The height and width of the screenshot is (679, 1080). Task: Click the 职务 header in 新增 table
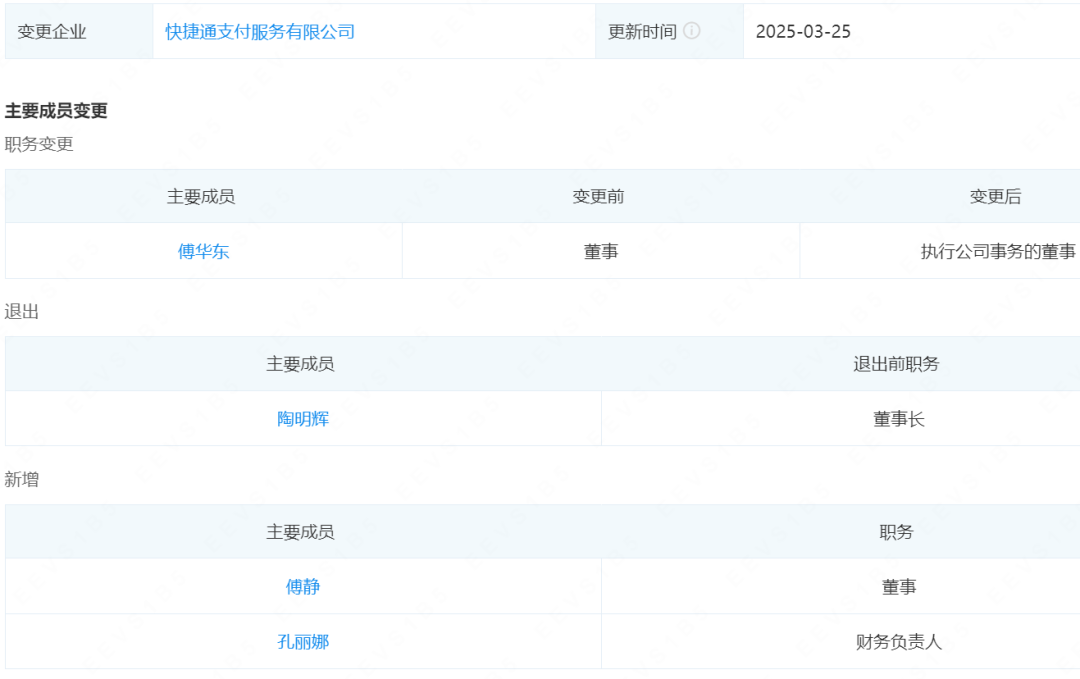(x=897, y=532)
